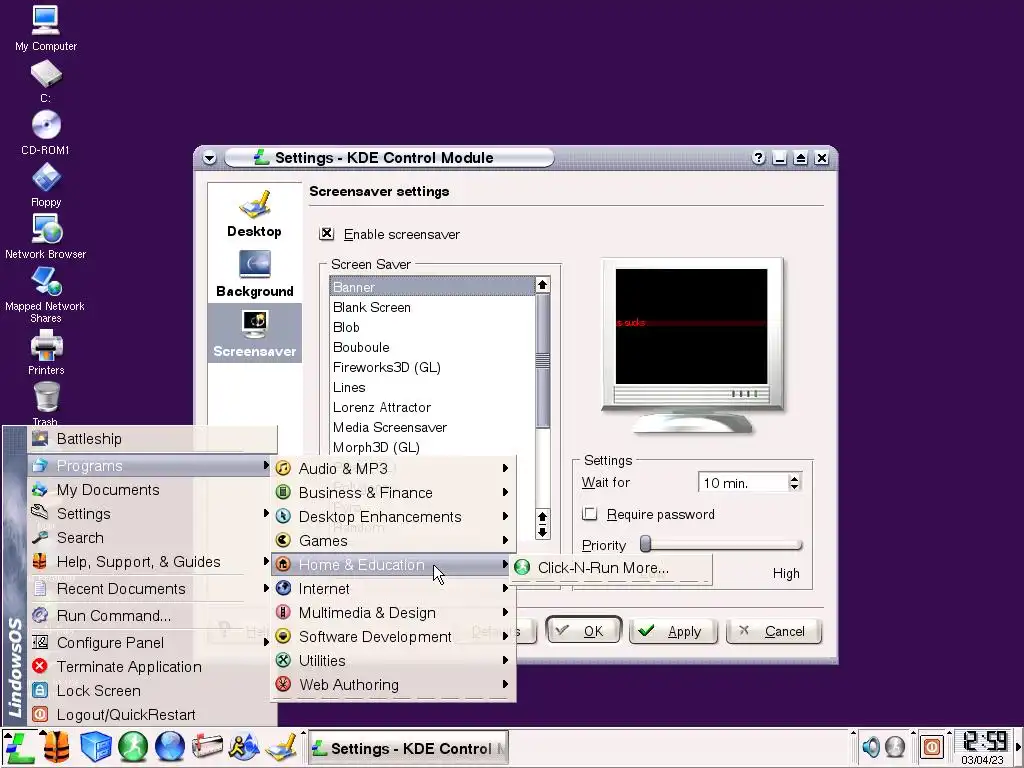Viewport: 1024px width, 768px height.
Task: Open Mapped Network Shares icon
Action: tap(46, 295)
